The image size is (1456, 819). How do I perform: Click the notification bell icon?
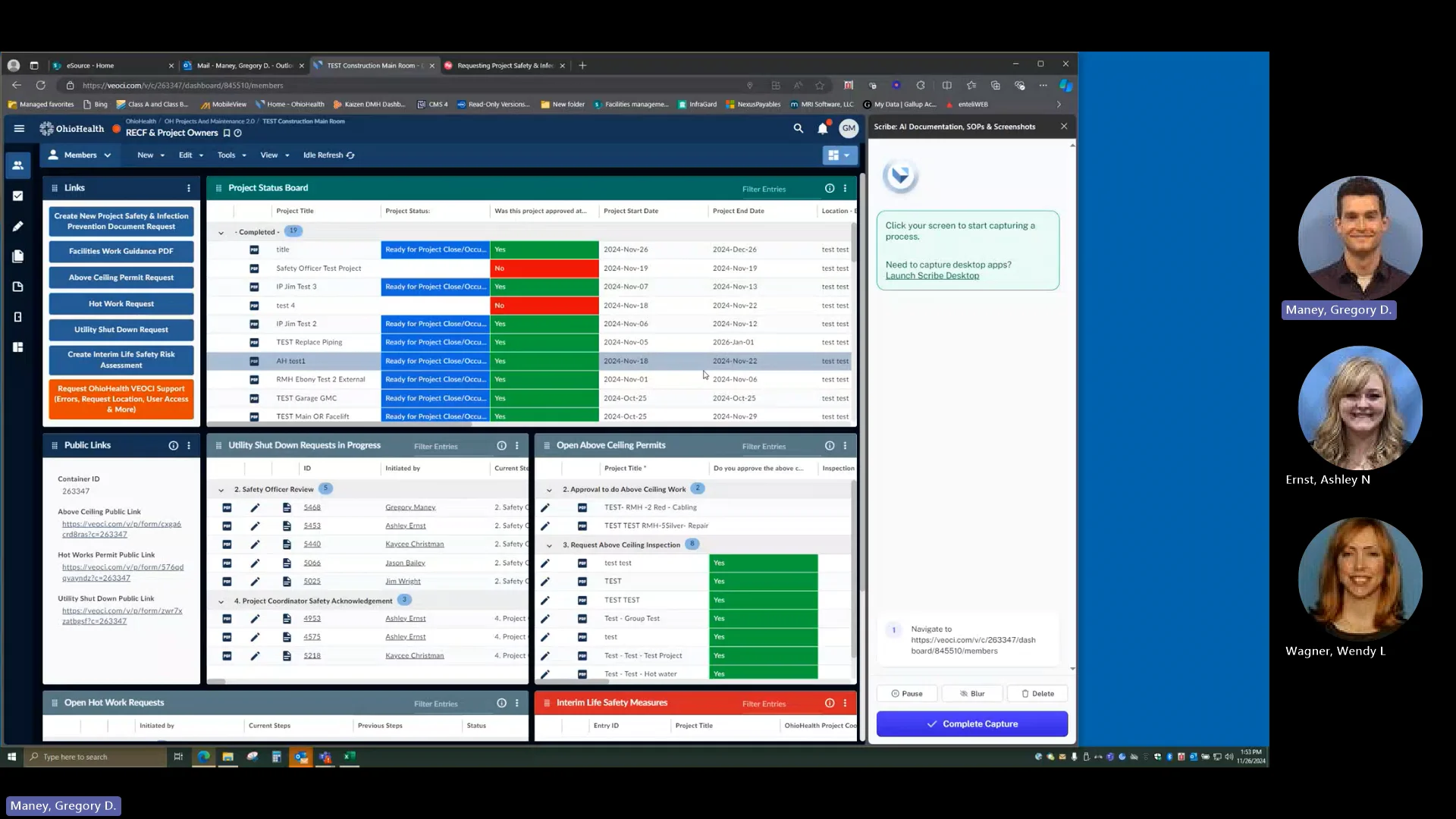[x=823, y=129]
